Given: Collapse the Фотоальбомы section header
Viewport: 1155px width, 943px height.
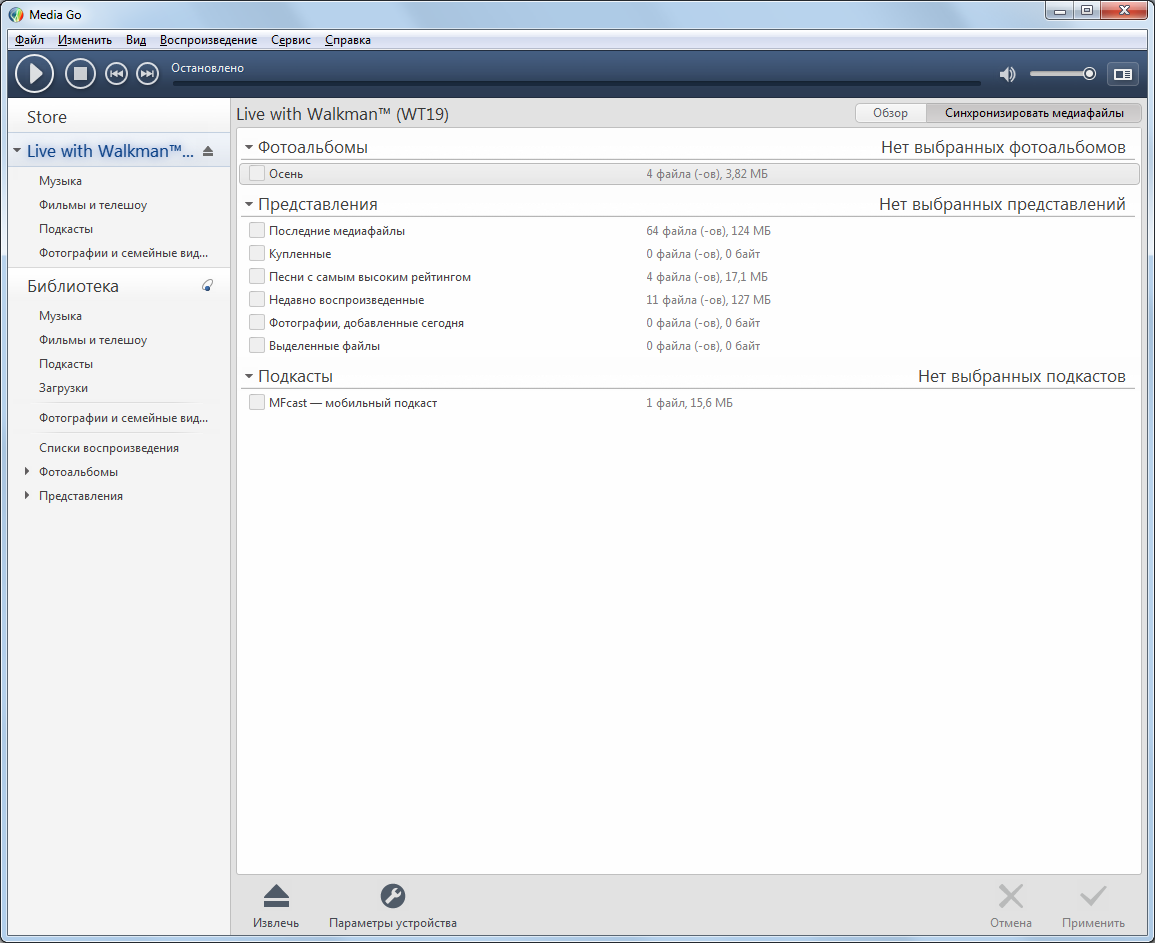Looking at the screenshot, I should pyautogui.click(x=249, y=147).
